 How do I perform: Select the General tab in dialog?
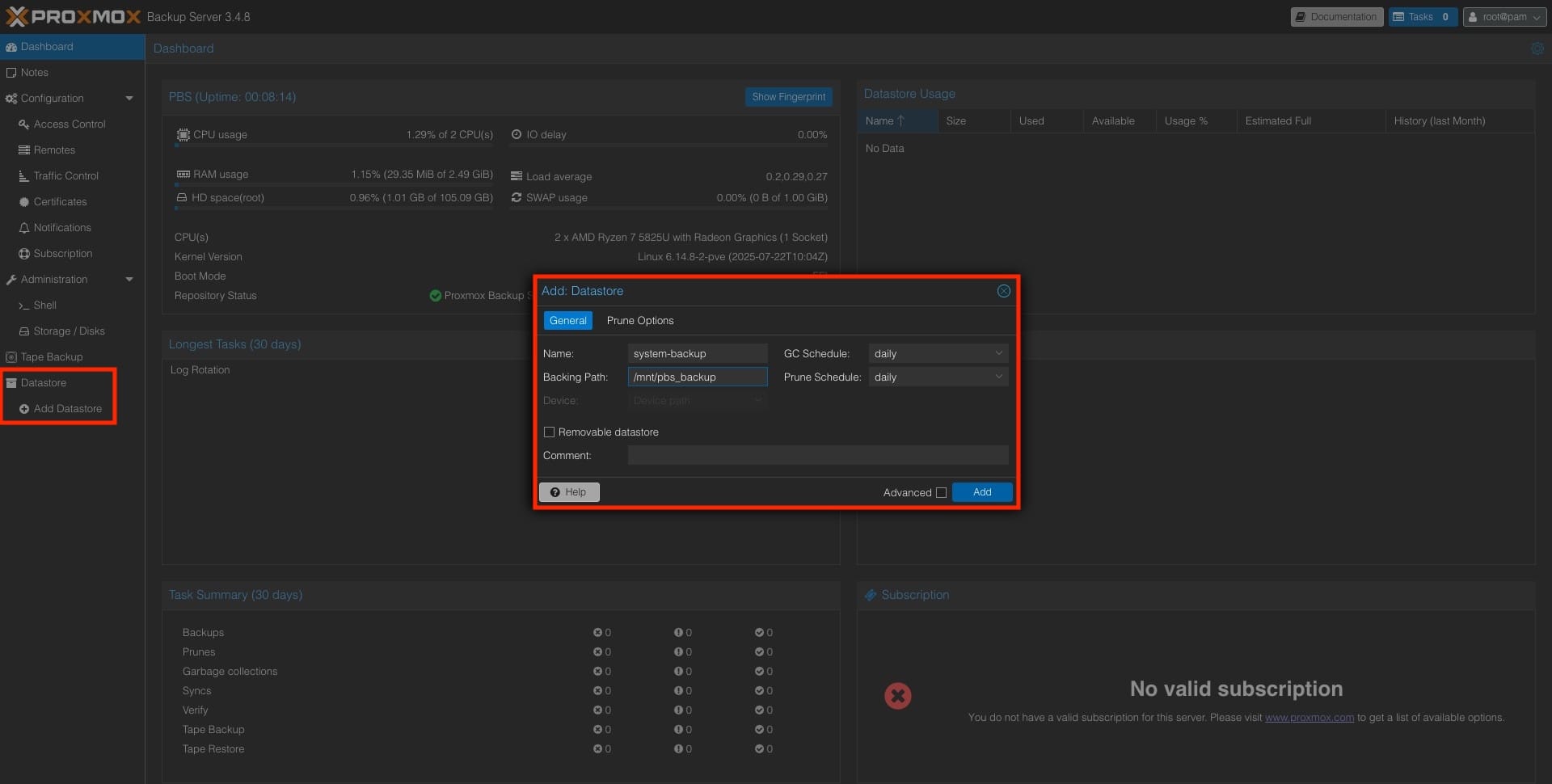[567, 321]
